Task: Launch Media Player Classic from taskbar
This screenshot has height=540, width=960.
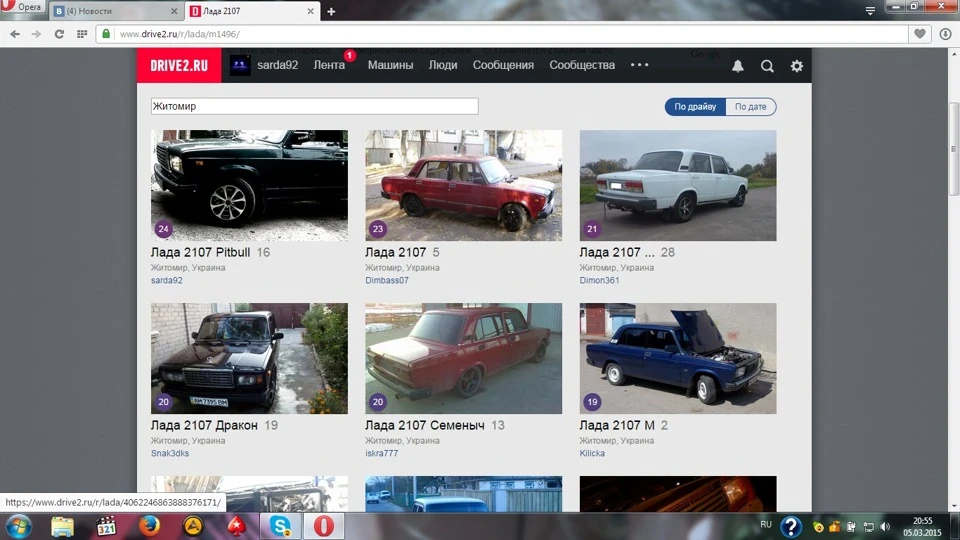Action: coord(106,527)
